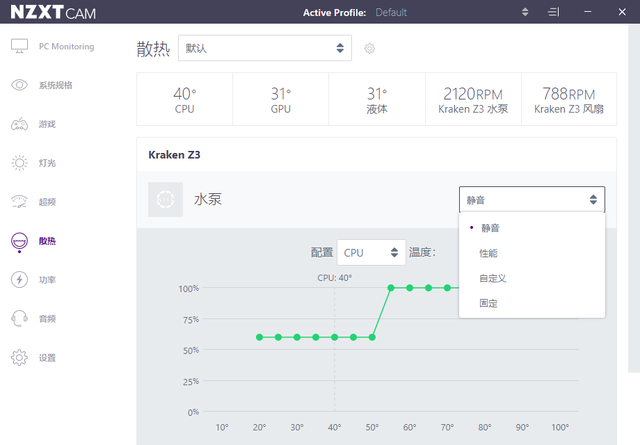Click the Default profile name
The image size is (640, 445).
tap(391, 13)
